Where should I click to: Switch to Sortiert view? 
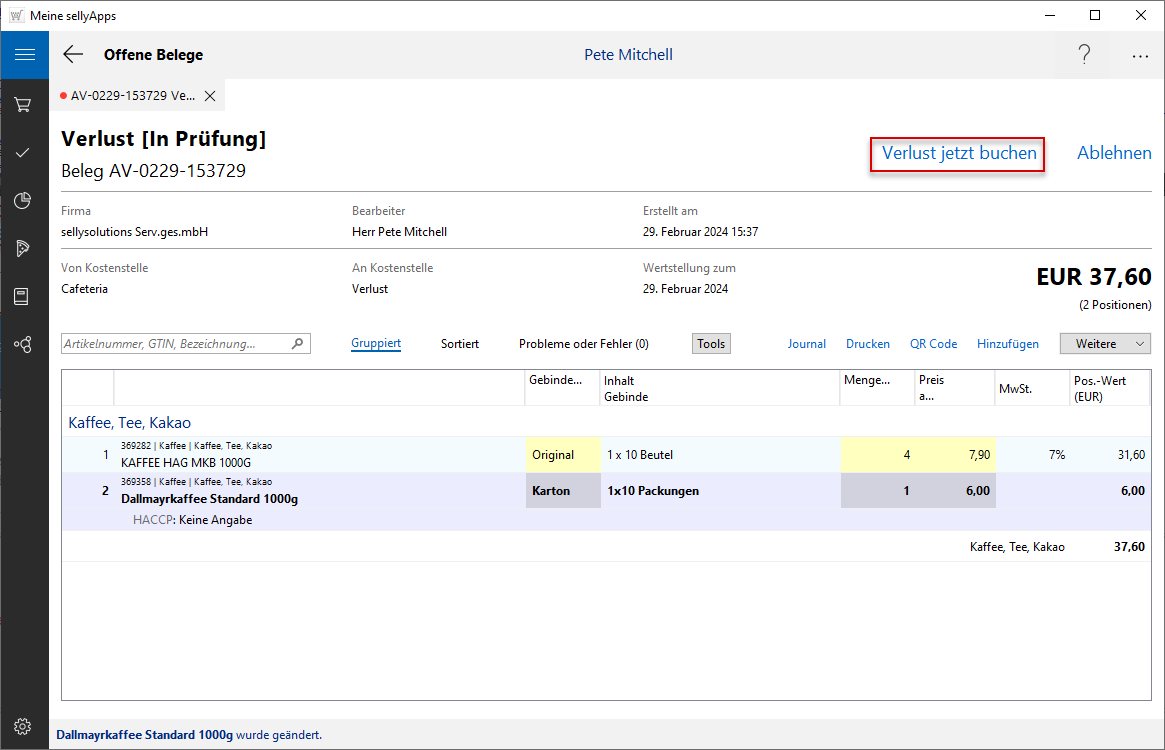click(x=460, y=343)
